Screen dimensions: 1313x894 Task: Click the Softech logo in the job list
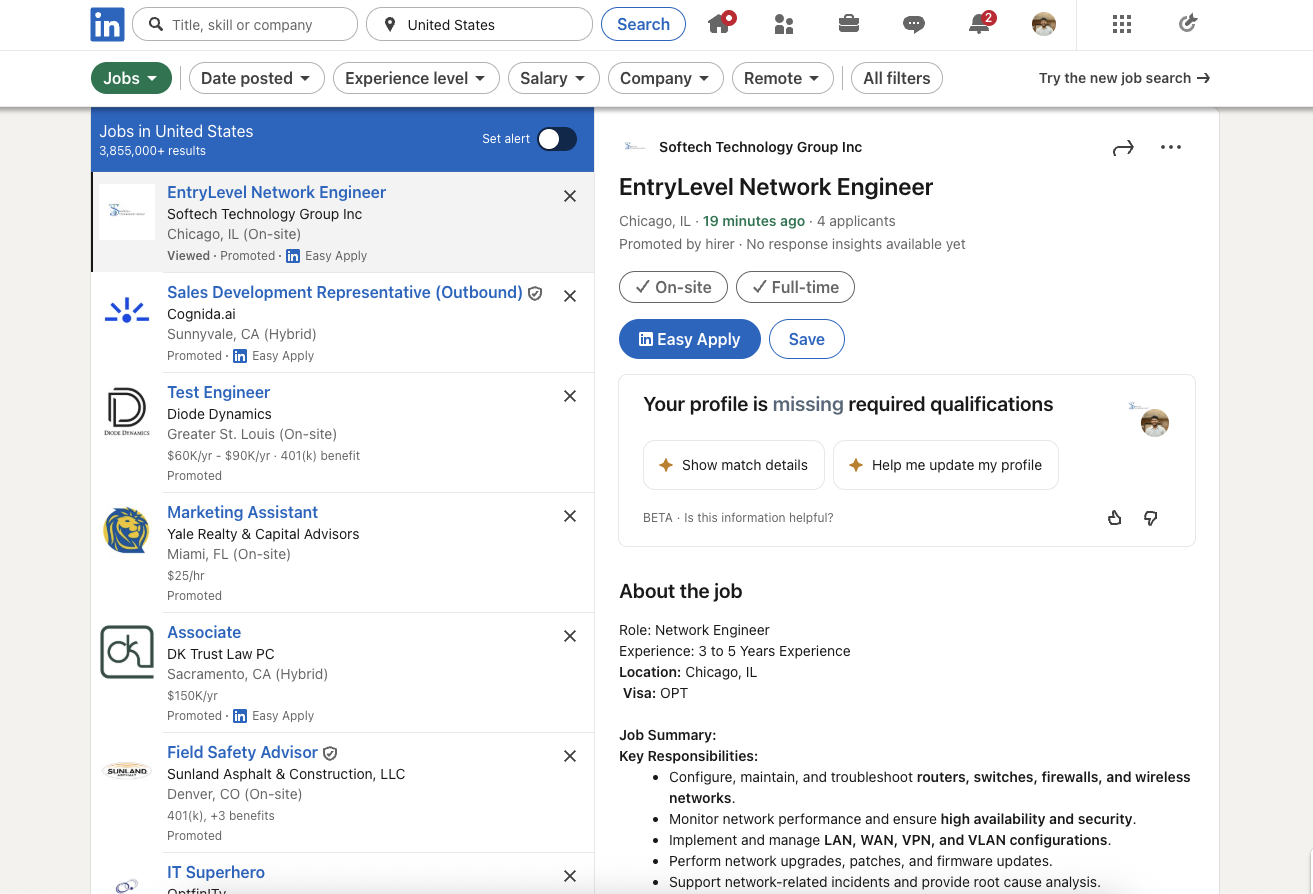(x=127, y=211)
